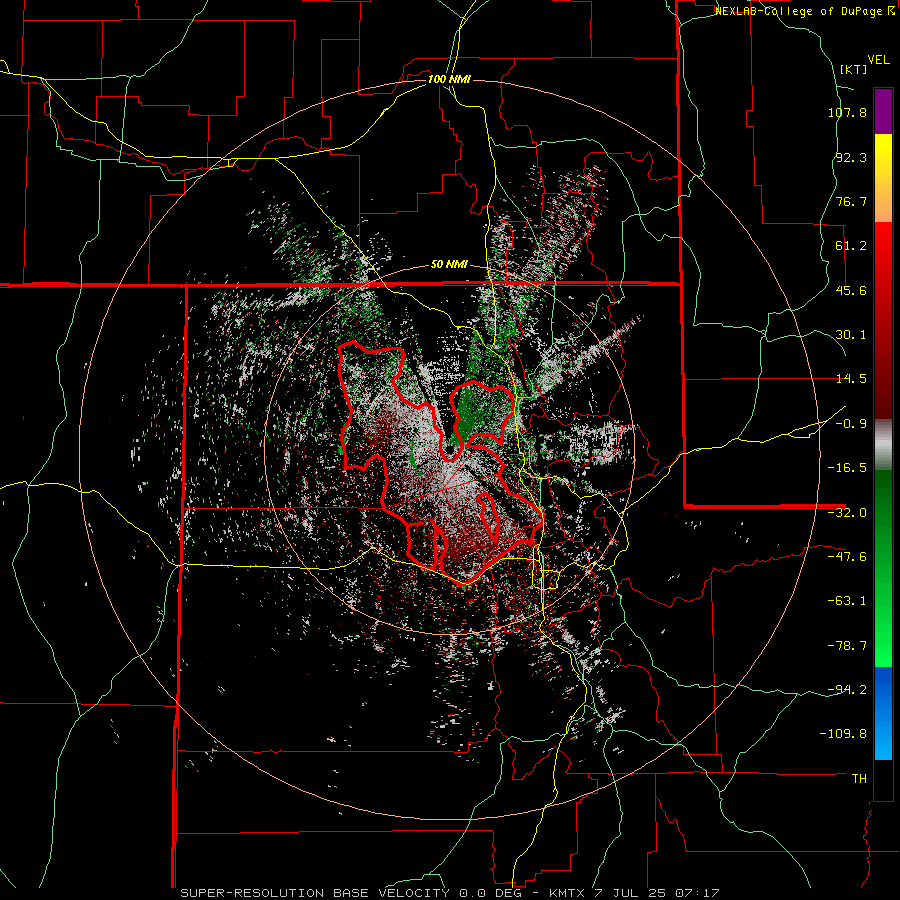Select the 30.1 legend value

tap(851, 335)
